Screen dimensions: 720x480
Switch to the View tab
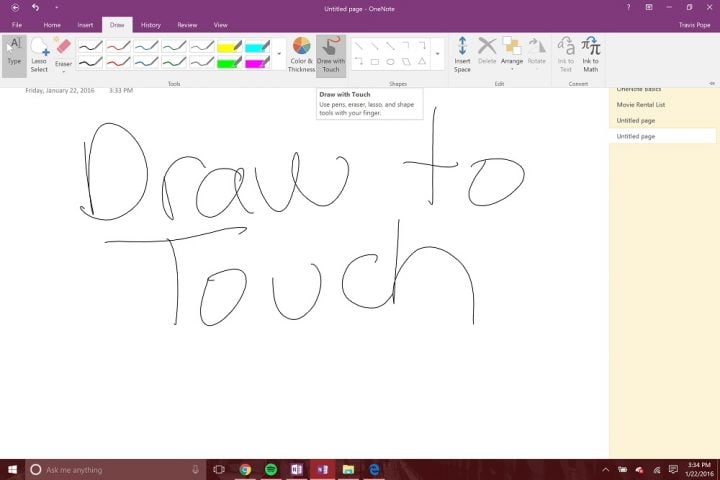[220, 25]
